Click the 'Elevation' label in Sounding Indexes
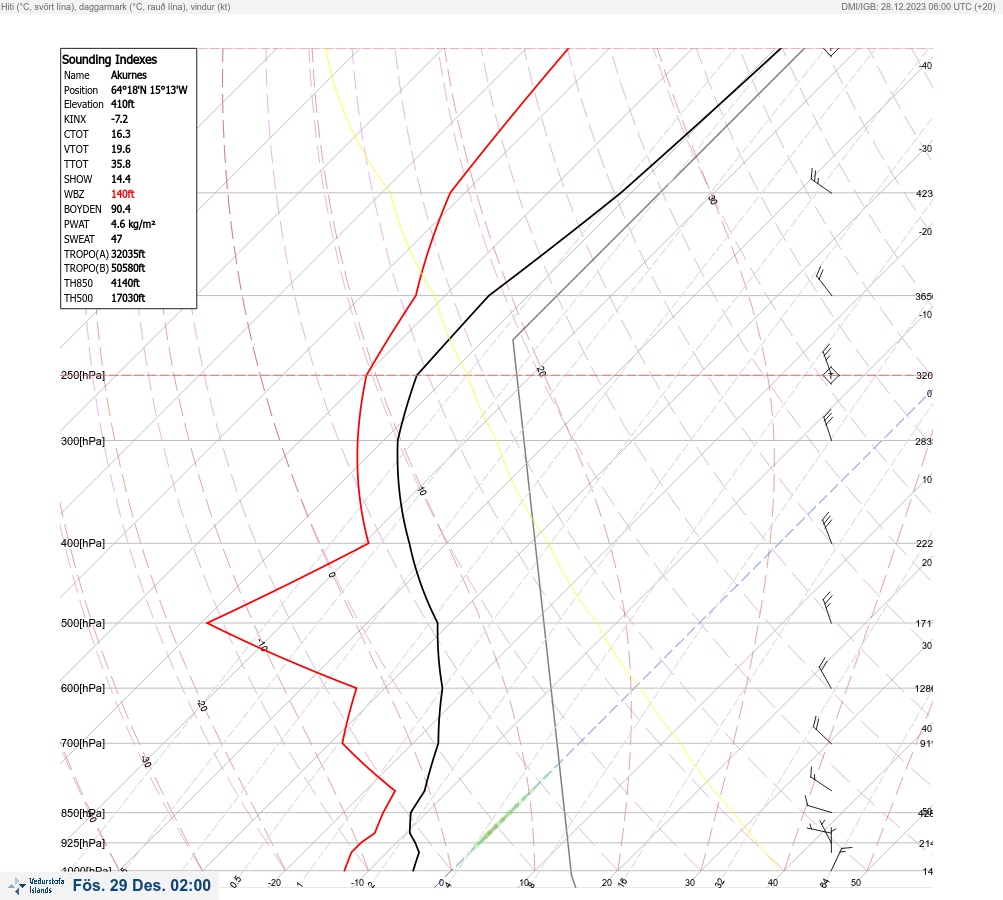The height and width of the screenshot is (900, 1003). [x=83, y=104]
